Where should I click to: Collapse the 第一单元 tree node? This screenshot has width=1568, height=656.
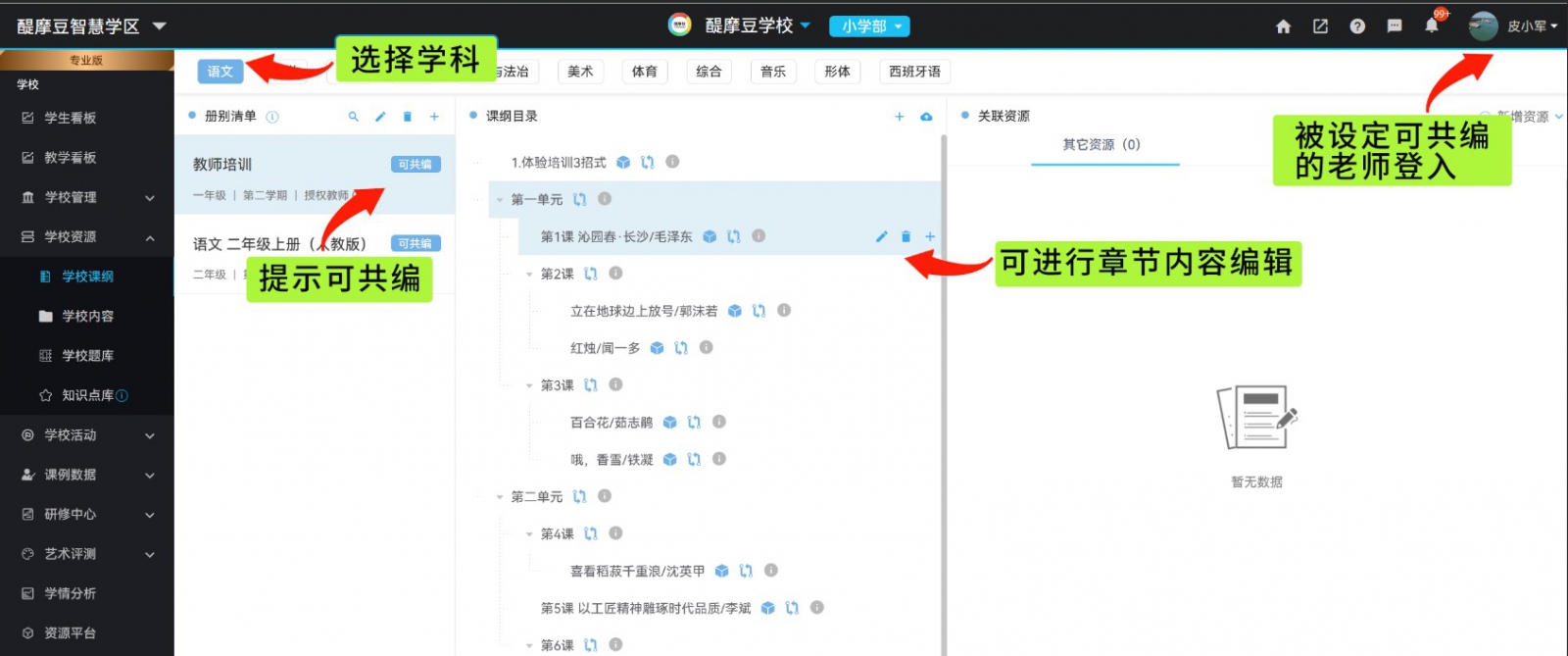pos(500,200)
